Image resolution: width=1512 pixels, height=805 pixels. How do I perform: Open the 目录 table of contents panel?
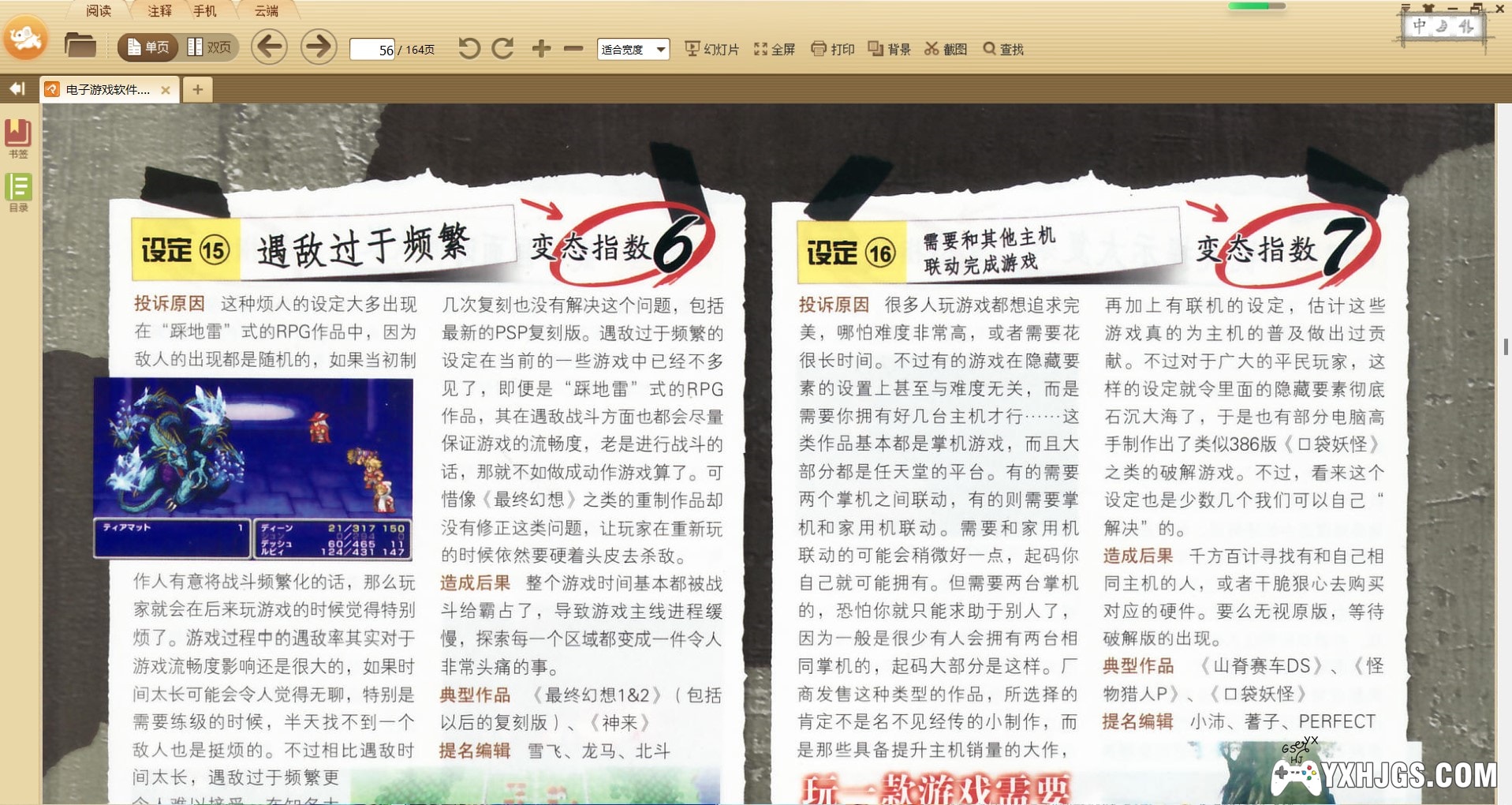18,193
